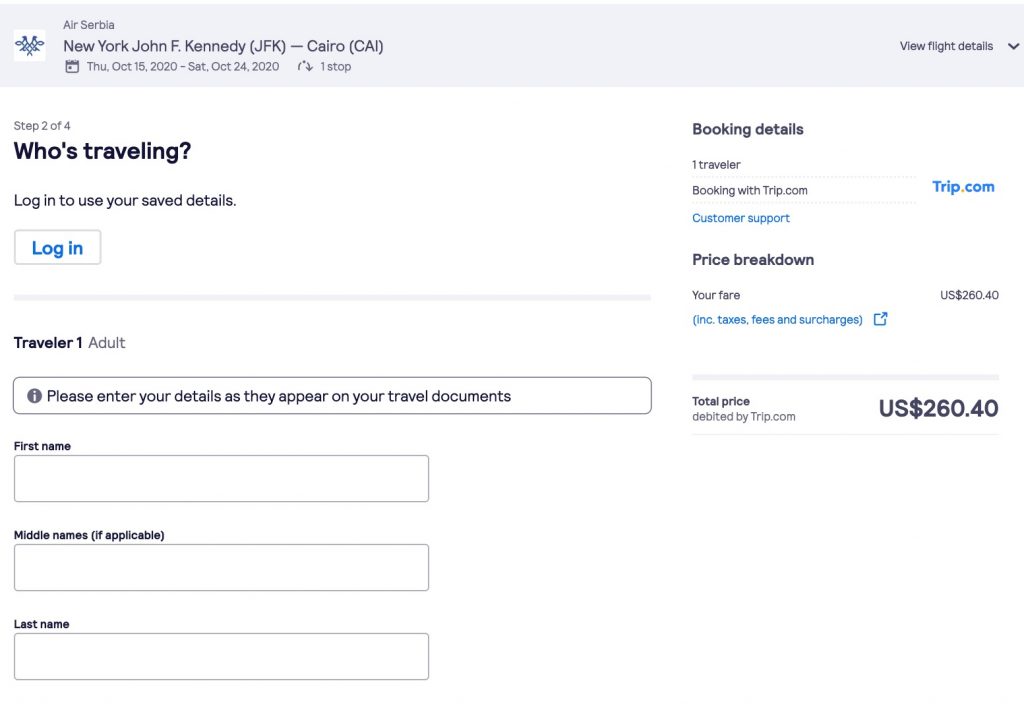
Task: Expand the flight details chevron arrow
Action: (1013, 46)
